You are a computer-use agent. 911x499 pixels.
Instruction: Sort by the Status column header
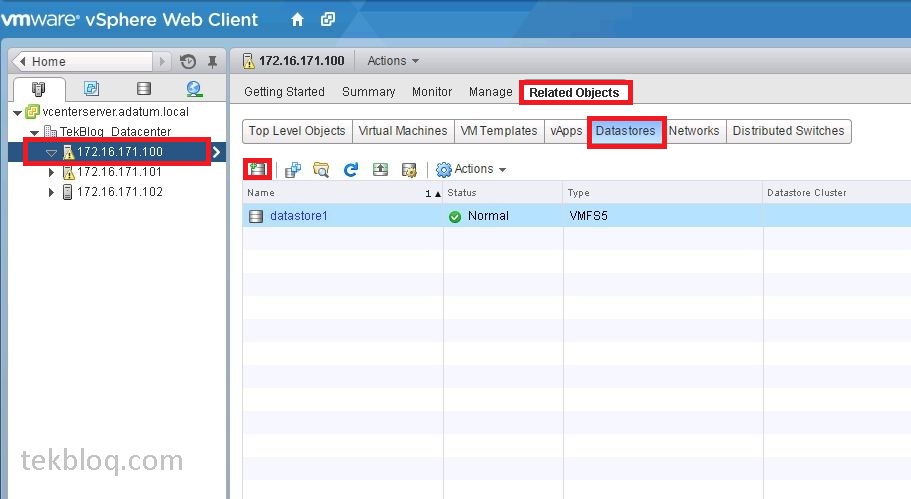pos(503,193)
